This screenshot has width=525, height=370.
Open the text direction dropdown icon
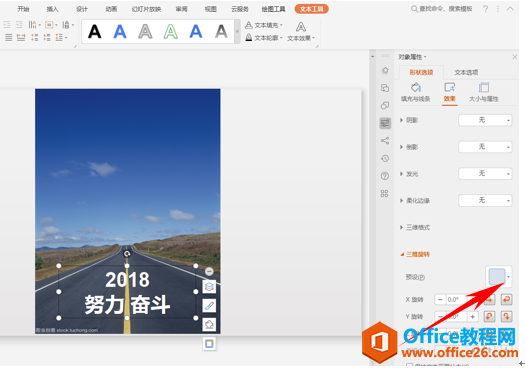point(34,24)
